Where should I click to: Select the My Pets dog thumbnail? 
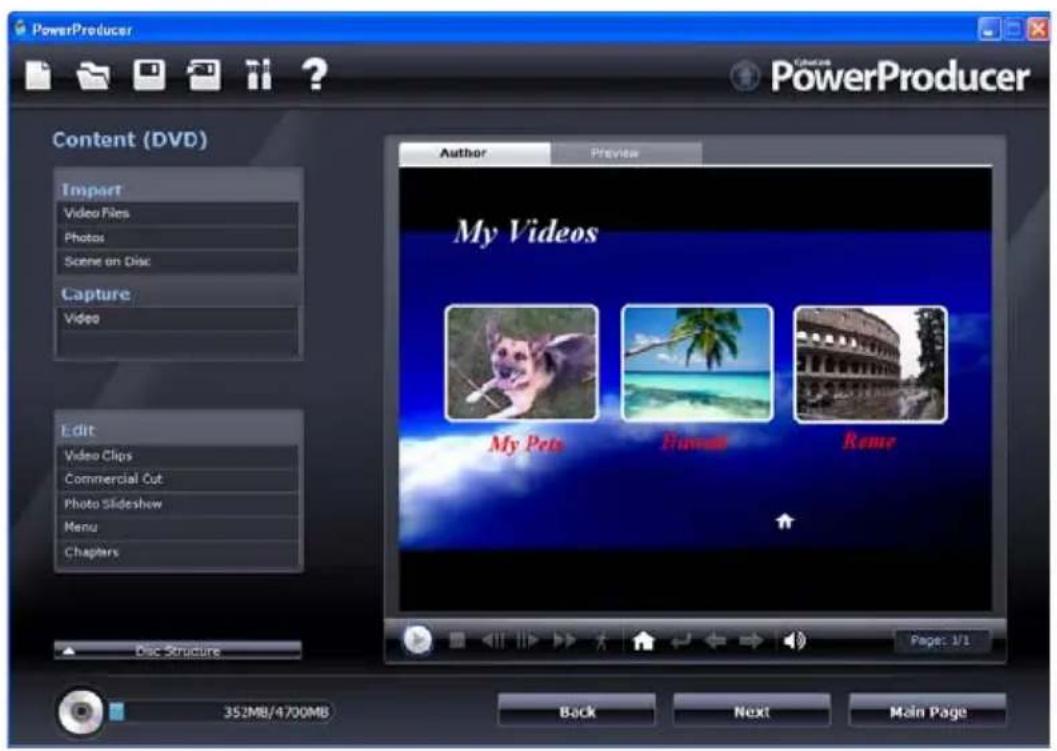click(x=522, y=363)
